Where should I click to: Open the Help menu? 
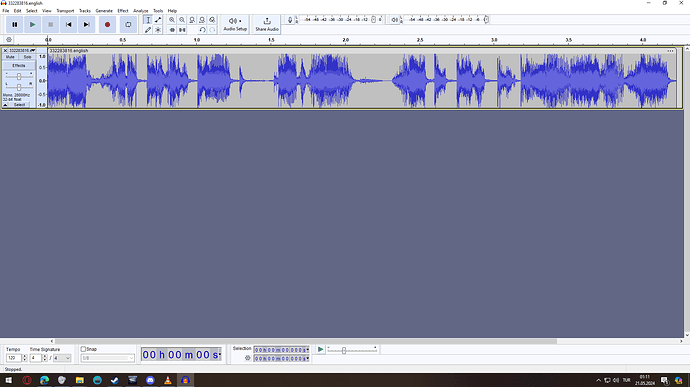pyautogui.click(x=172, y=11)
